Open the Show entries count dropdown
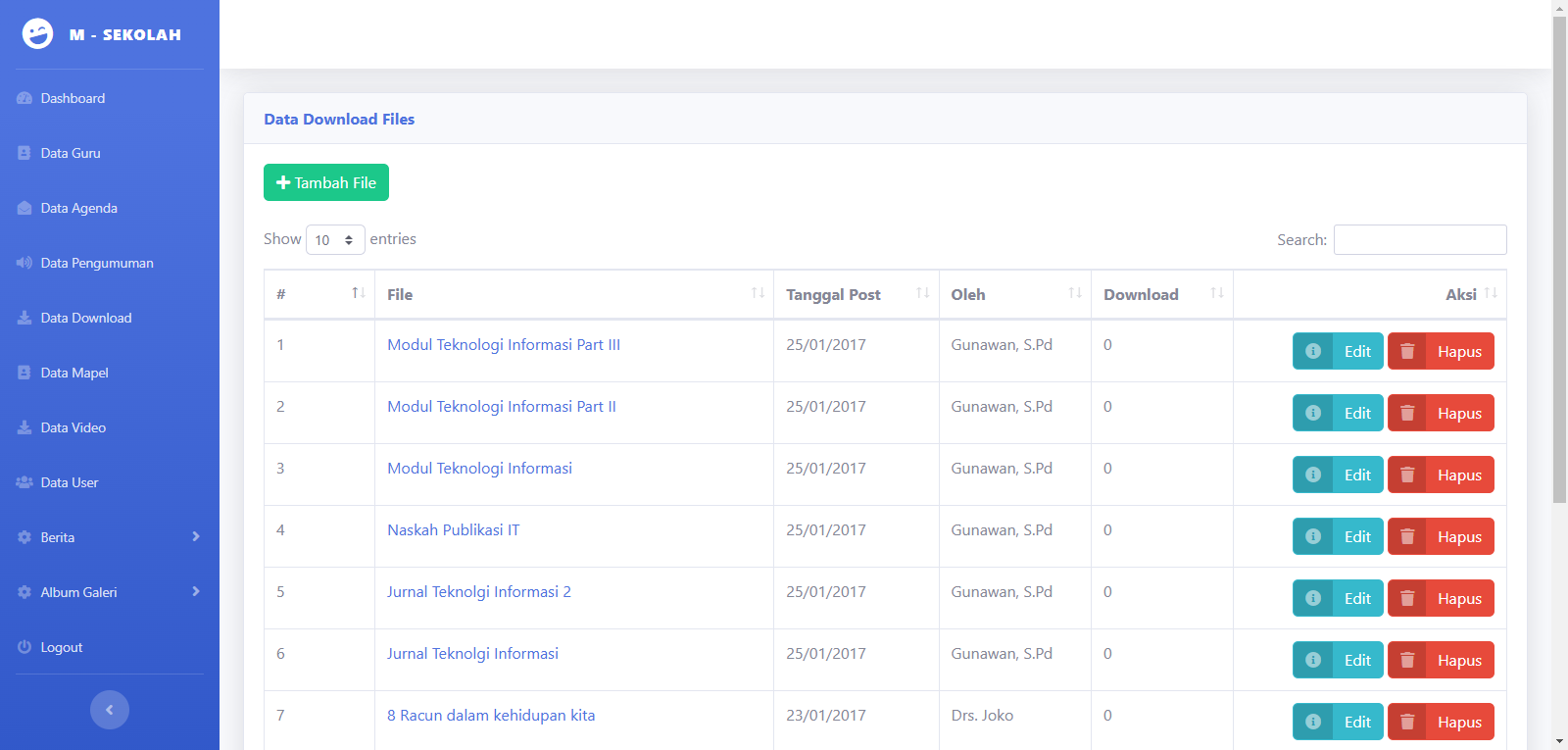This screenshot has width=1568, height=750. [x=335, y=240]
